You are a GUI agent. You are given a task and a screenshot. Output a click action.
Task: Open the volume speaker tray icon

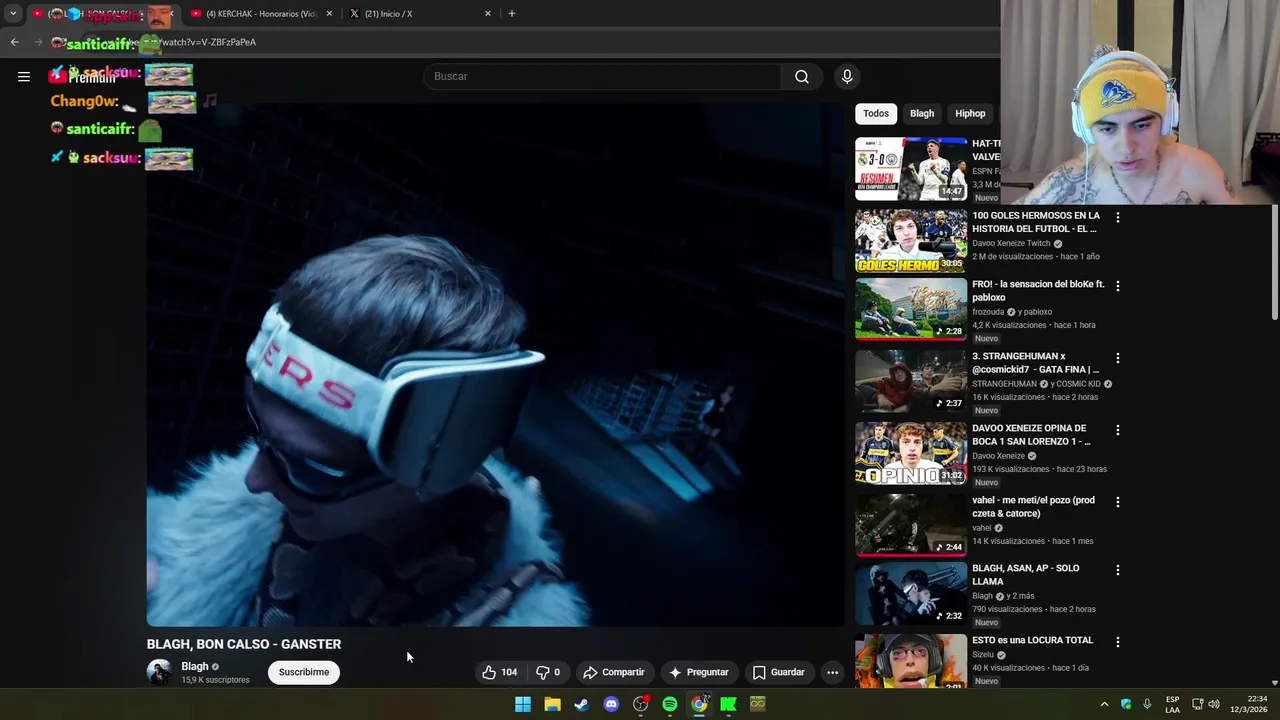pyautogui.click(x=1214, y=704)
